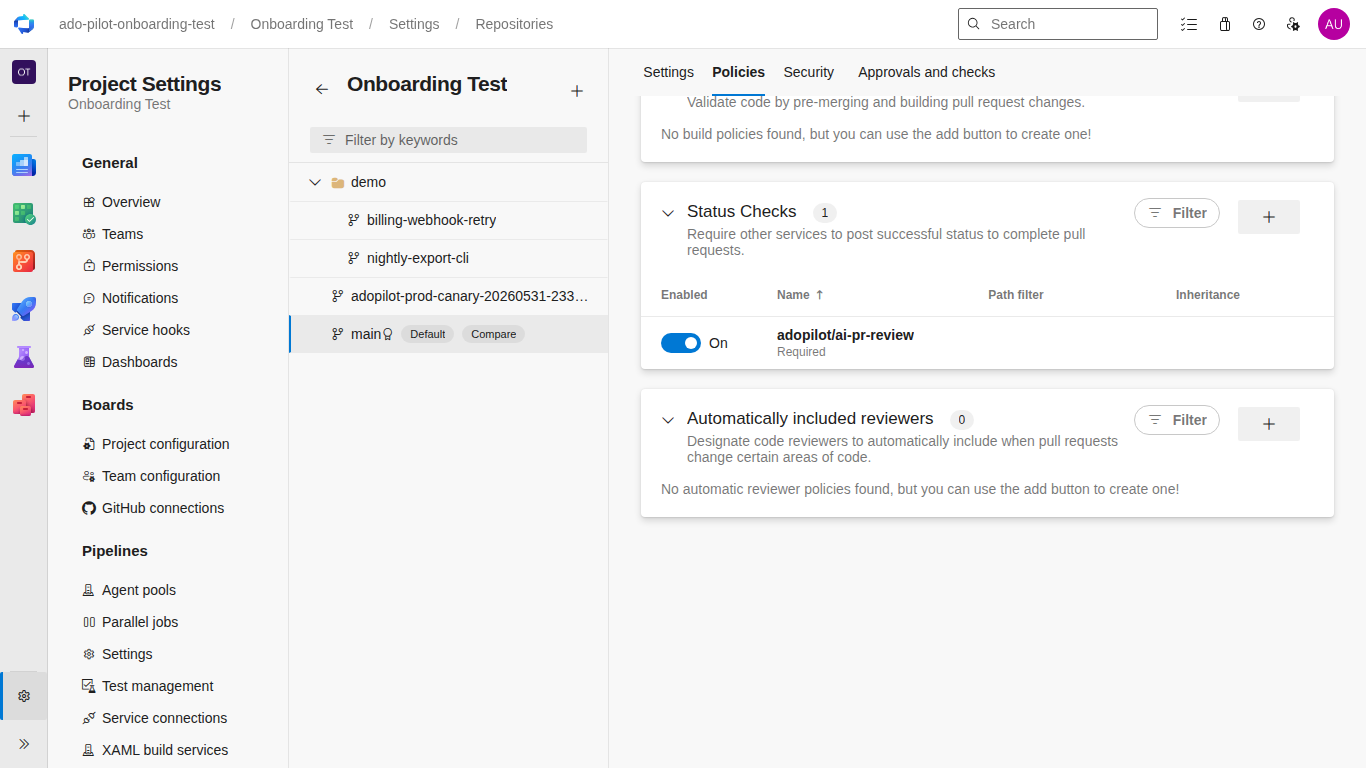Click the Onboarding Test breadcrumb link
The image size is (1366, 768).
point(302,24)
